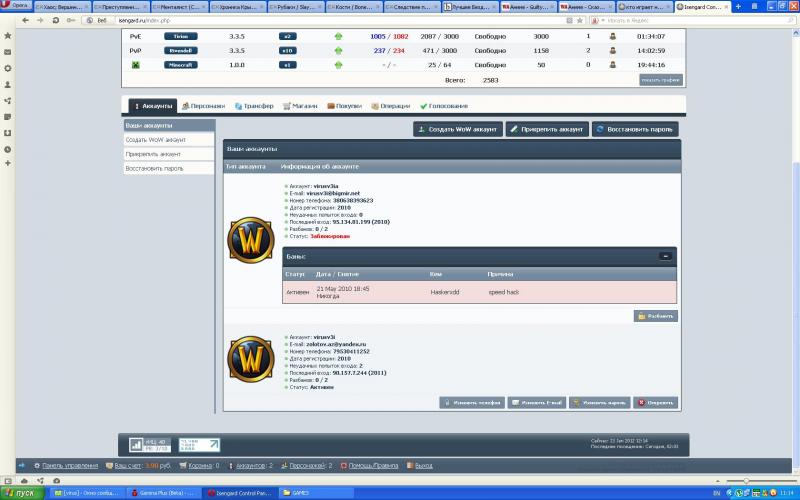Click the Windows Пуск start button
This screenshot has height=500, width=800.
(22, 493)
